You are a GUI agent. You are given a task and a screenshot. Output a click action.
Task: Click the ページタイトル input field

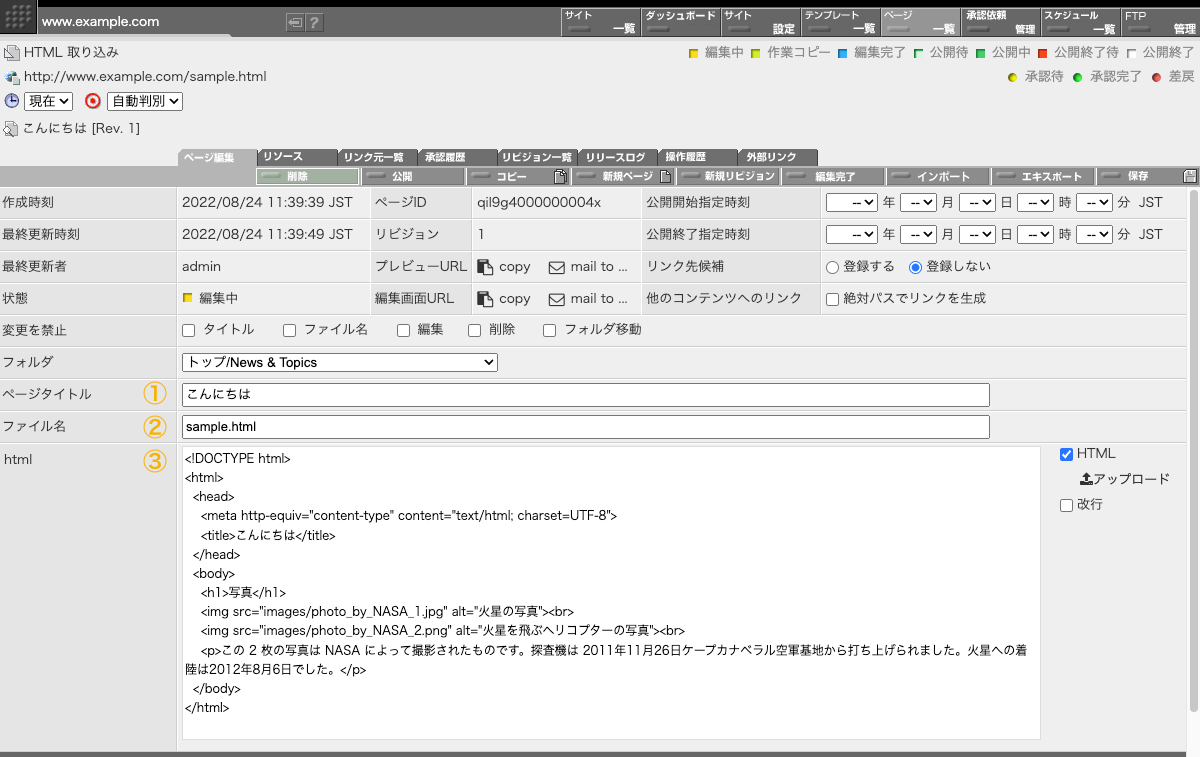[x=586, y=394]
